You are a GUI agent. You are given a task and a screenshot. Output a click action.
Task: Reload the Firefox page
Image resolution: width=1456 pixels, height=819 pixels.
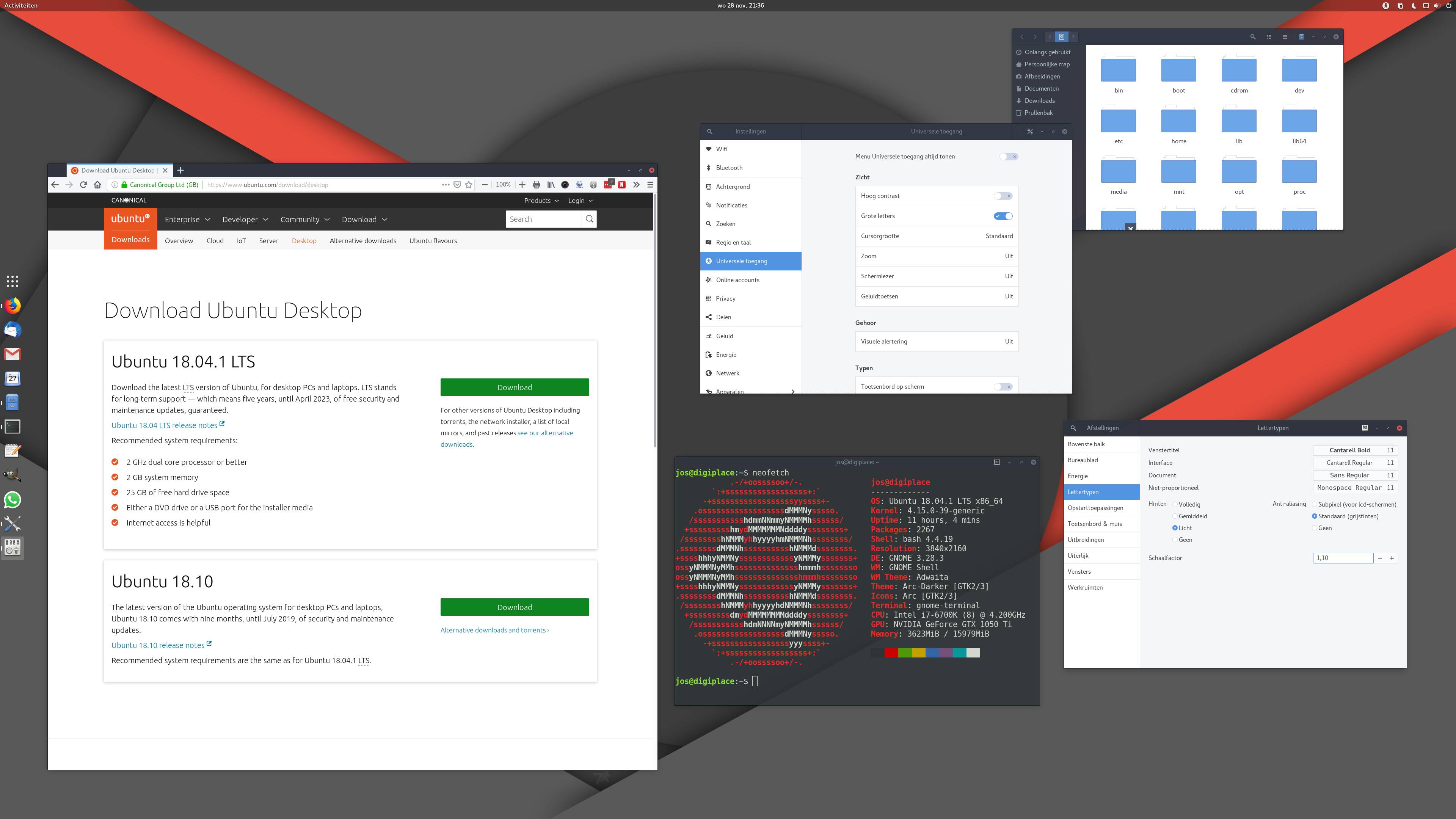tap(83, 185)
